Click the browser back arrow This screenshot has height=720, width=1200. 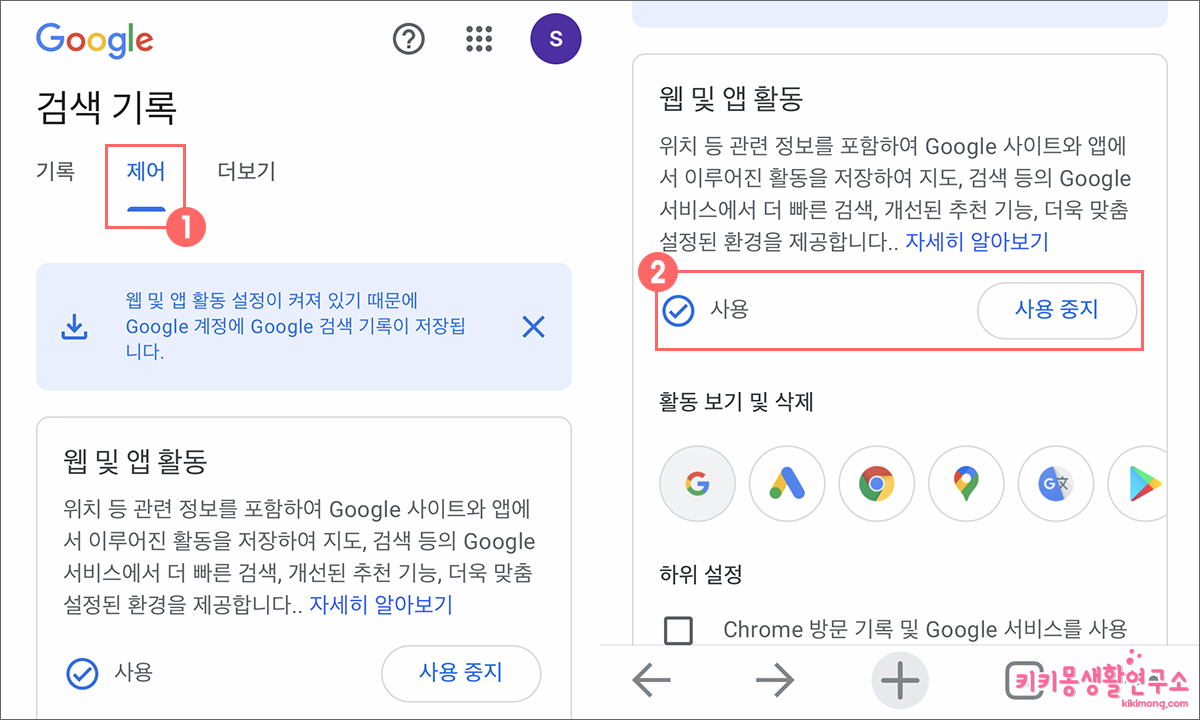click(651, 680)
